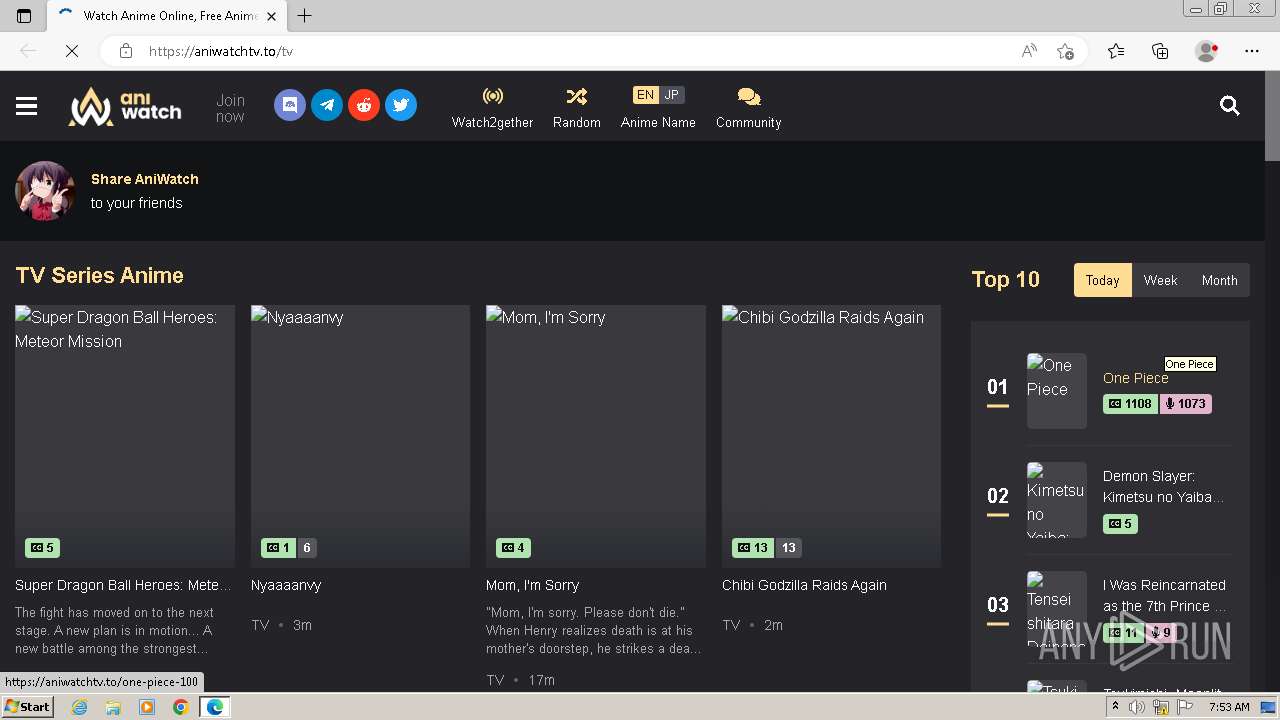The image size is (1280, 720).
Task: Open the Discord join link icon
Action: coord(290,105)
